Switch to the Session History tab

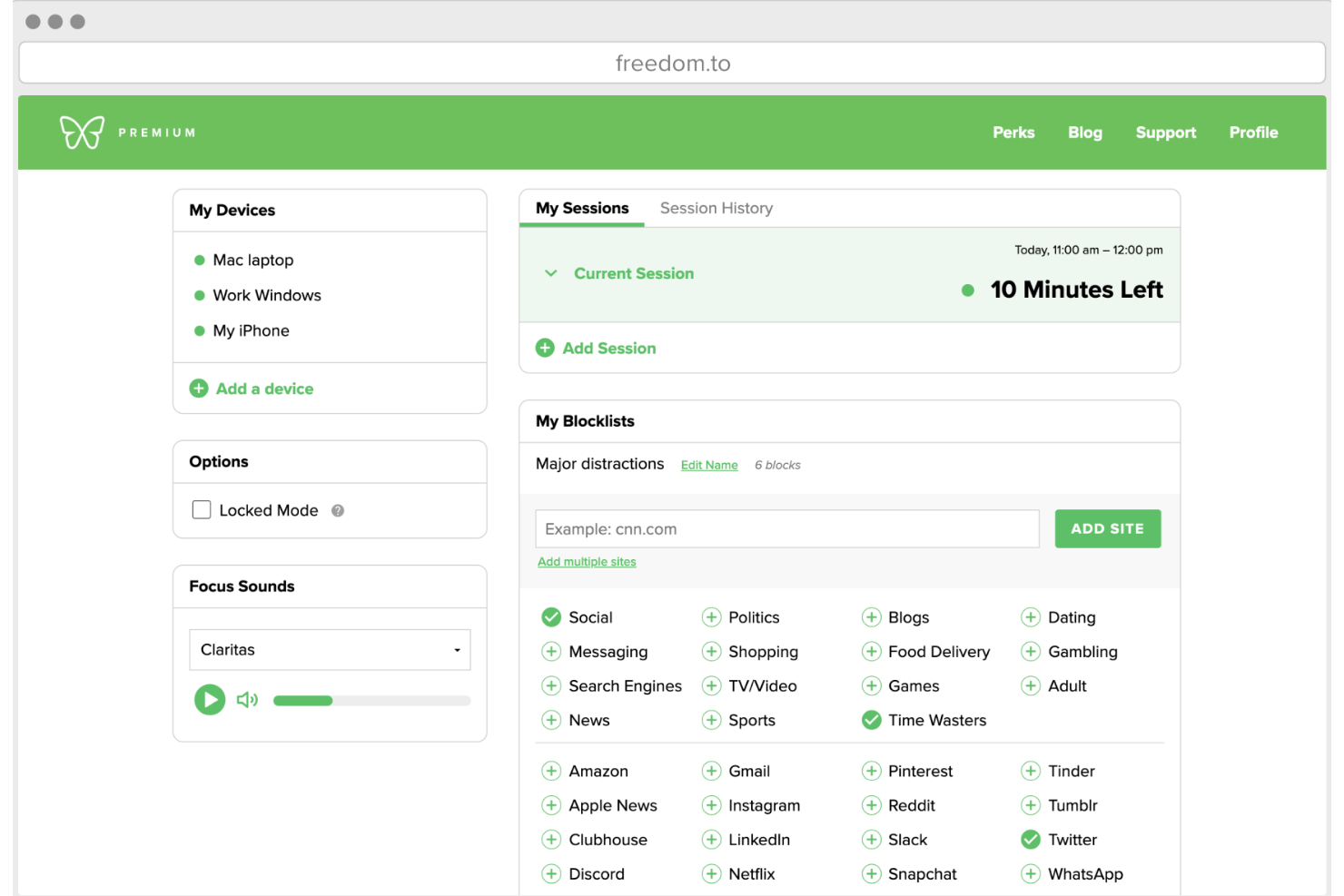coord(716,208)
